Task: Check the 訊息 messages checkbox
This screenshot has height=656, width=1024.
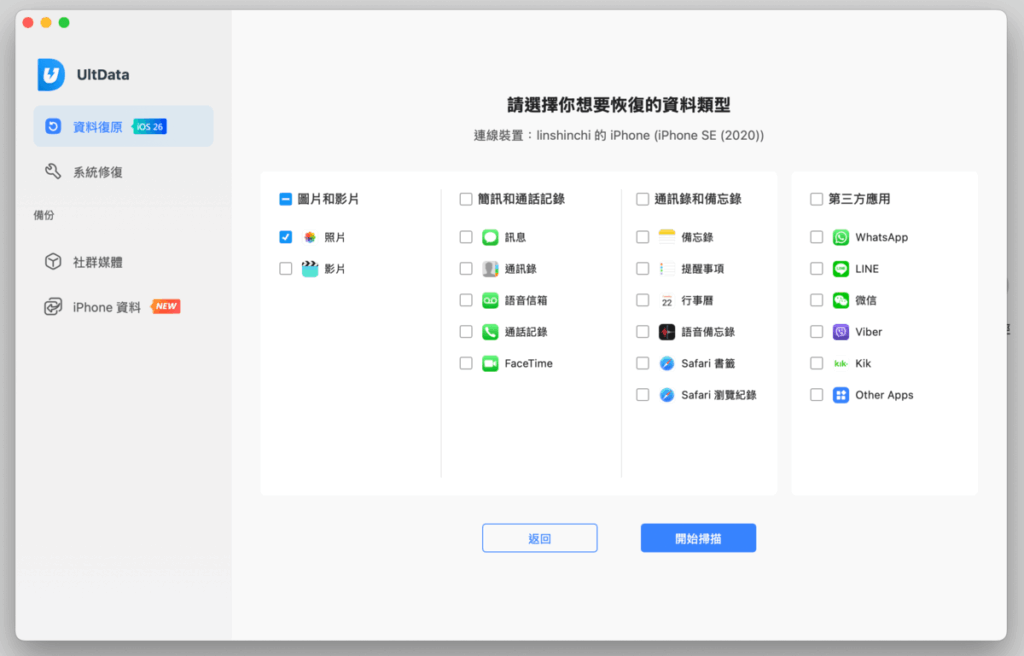Action: tap(466, 238)
